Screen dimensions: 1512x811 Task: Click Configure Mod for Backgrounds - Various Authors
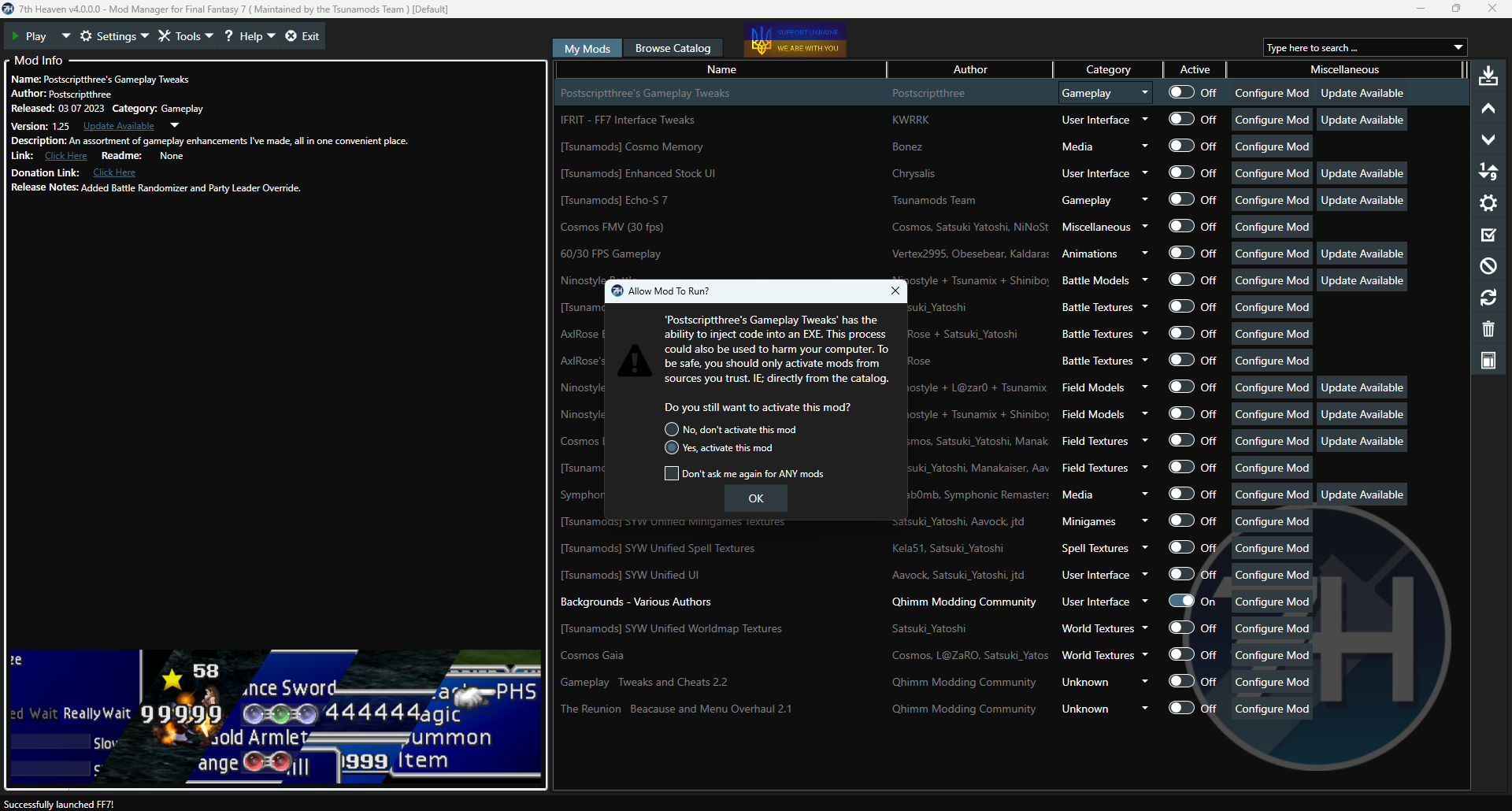tap(1272, 602)
